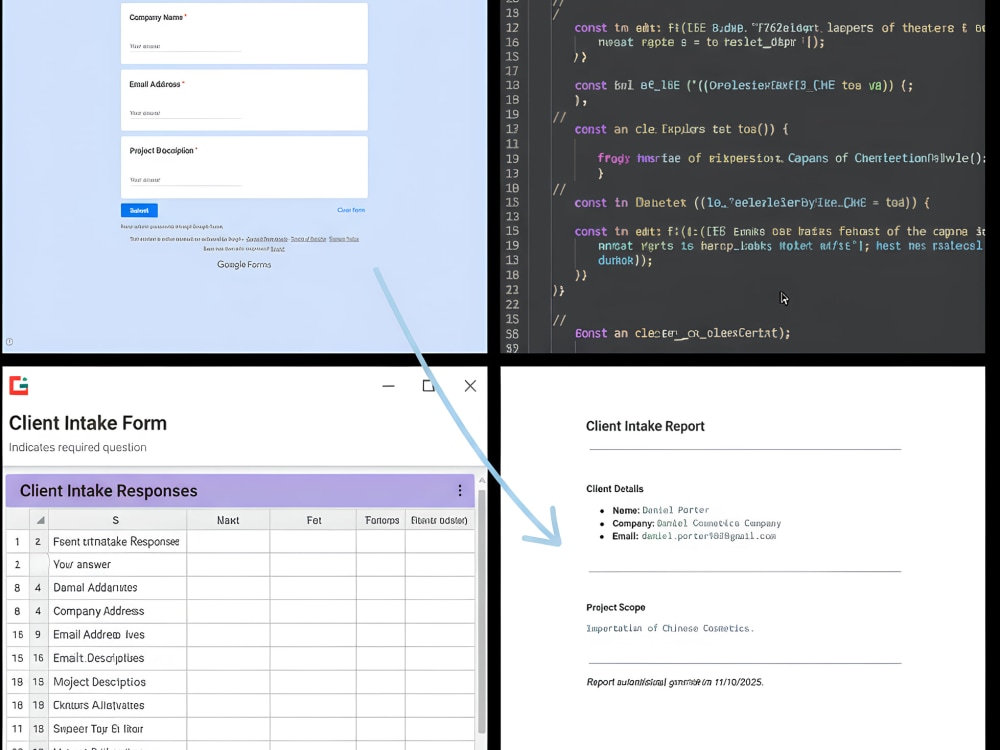Click the Company Name answer field
The width and height of the screenshot is (1000, 750).
[185, 46]
